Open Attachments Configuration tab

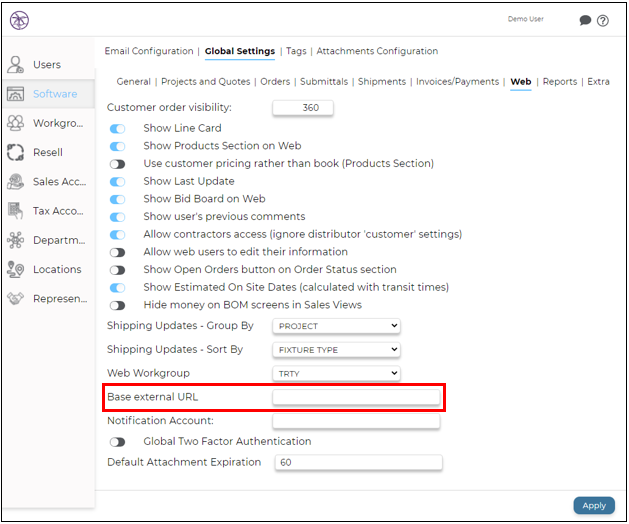point(377,51)
